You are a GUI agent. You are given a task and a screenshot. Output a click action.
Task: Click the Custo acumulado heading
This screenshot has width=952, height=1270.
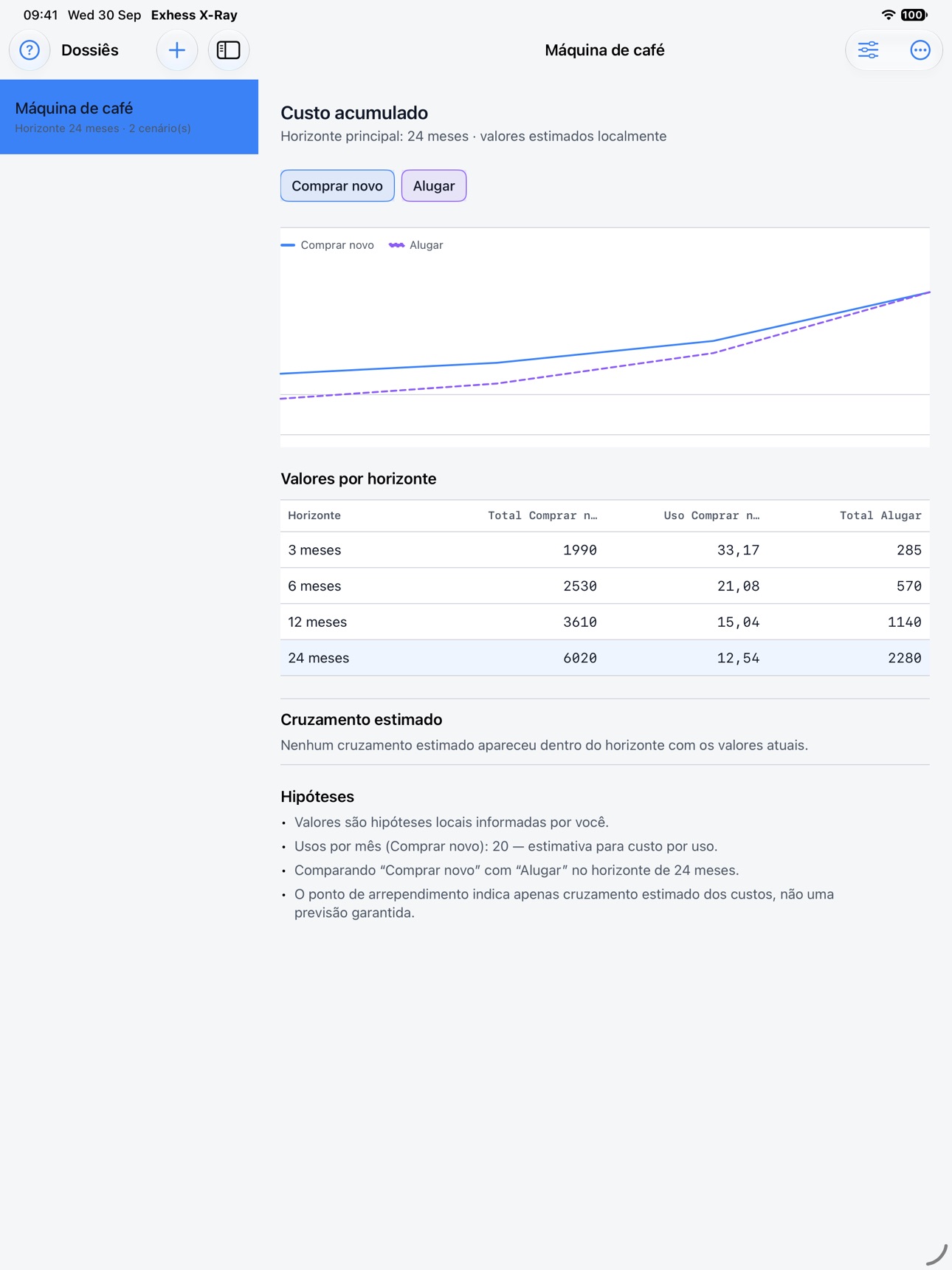pyautogui.click(x=354, y=113)
